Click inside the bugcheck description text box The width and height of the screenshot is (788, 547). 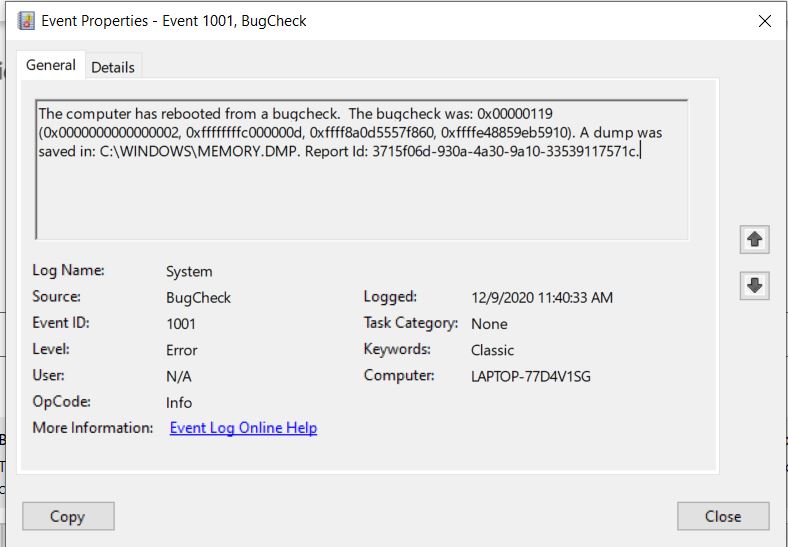[x=362, y=169]
